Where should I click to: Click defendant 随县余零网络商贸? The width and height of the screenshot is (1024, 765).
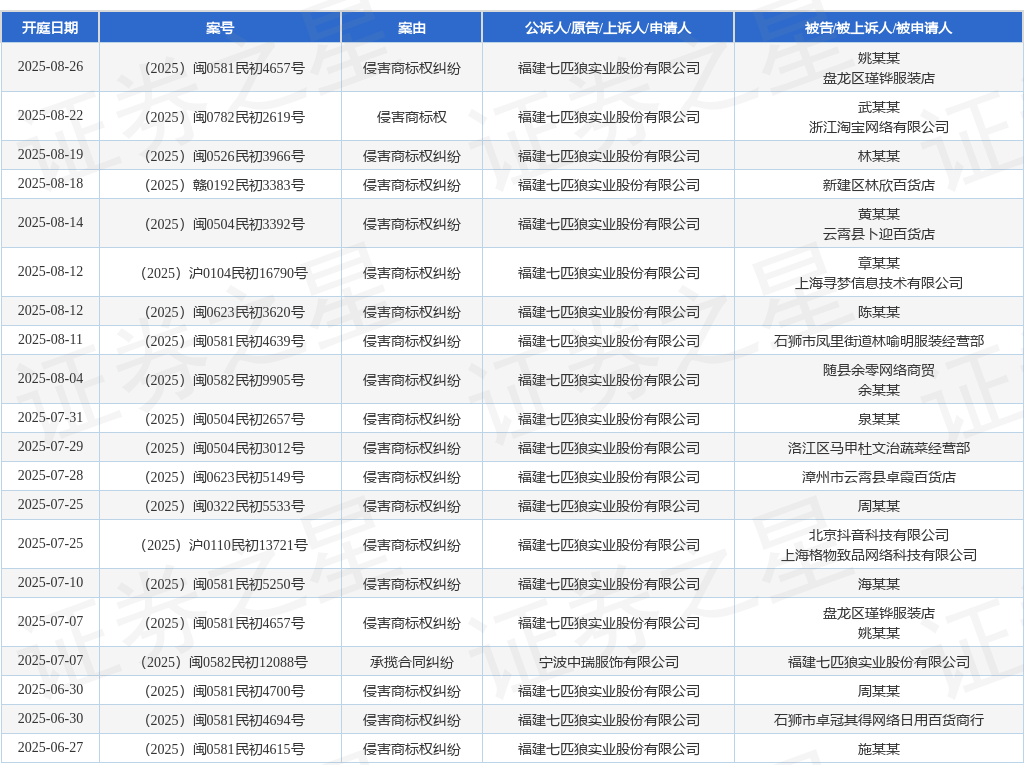click(878, 370)
